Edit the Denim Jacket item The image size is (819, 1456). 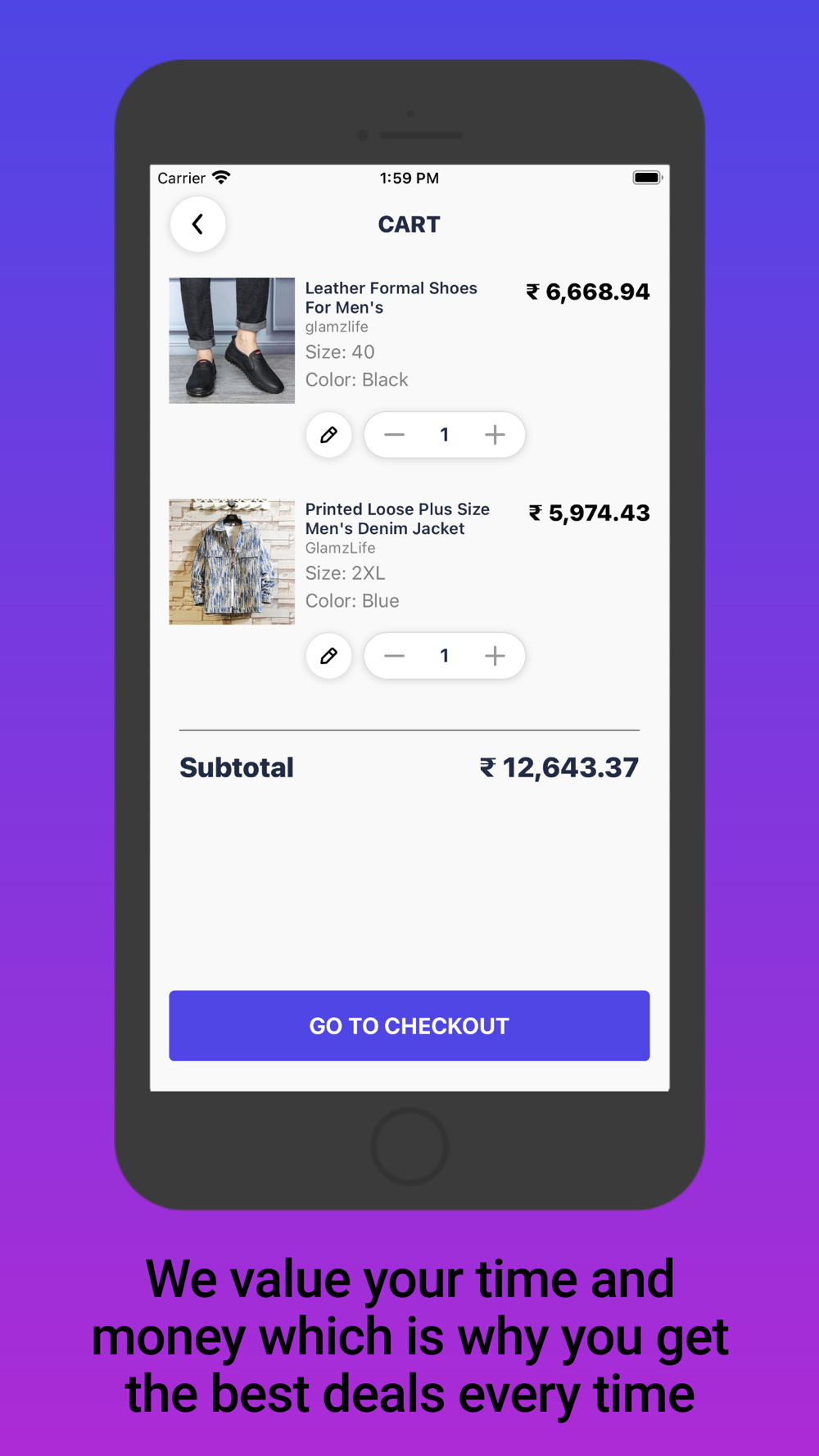328,656
